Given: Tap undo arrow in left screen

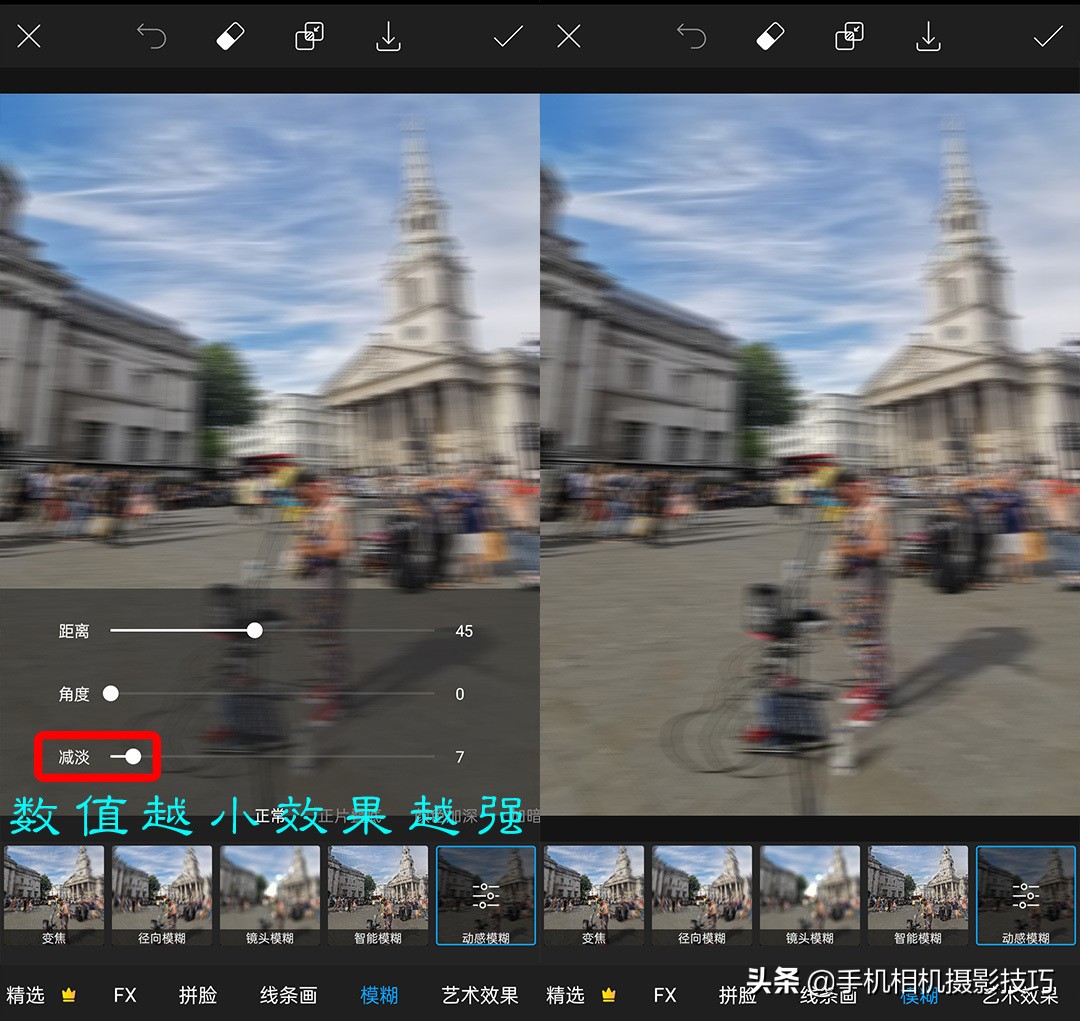Looking at the screenshot, I should click(152, 36).
